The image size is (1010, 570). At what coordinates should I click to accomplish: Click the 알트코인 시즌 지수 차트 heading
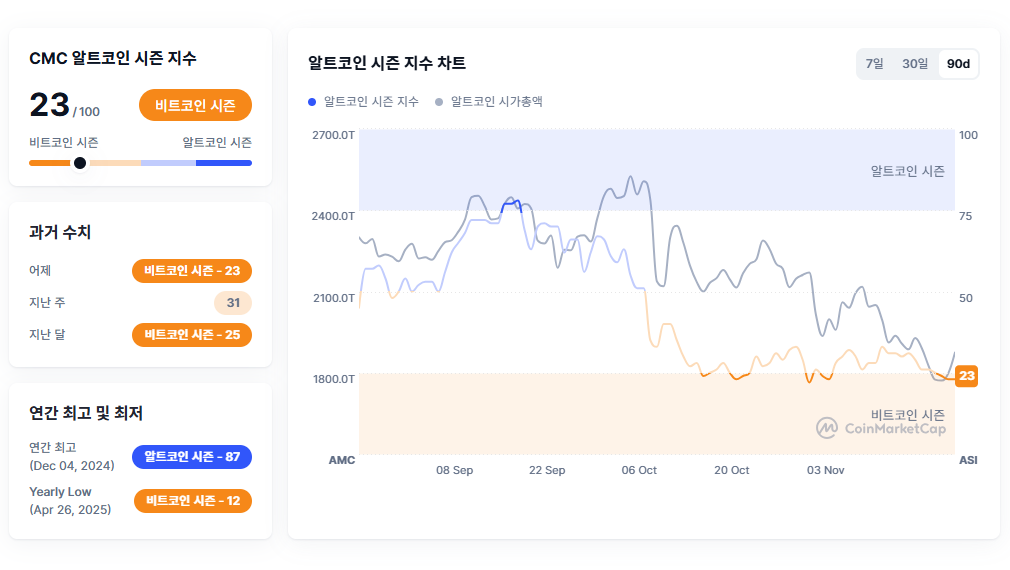pyautogui.click(x=387, y=64)
